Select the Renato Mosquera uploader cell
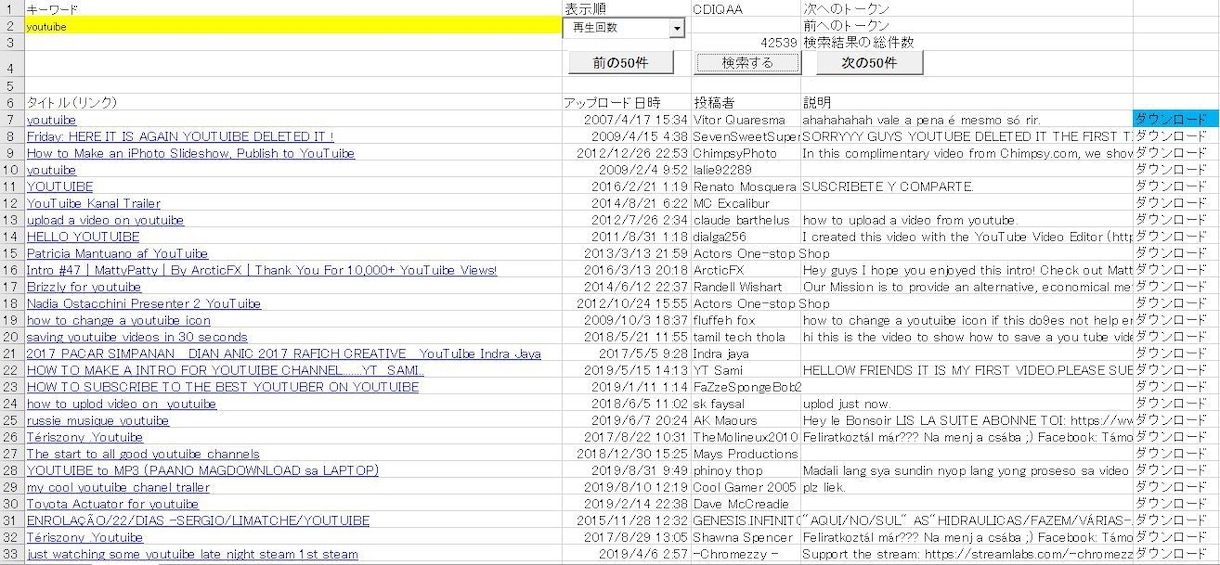 coord(746,186)
